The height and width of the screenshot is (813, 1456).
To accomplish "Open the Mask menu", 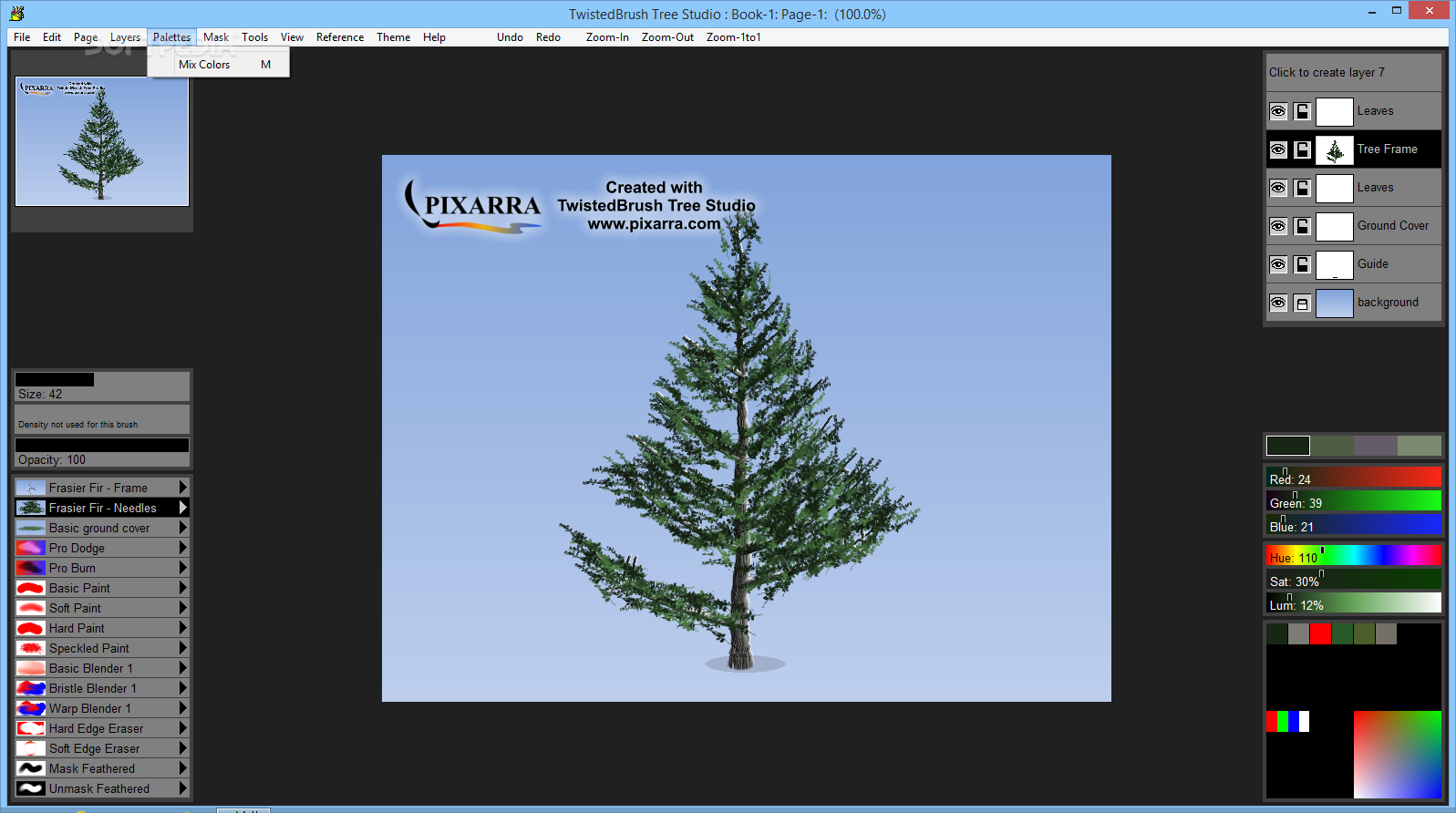I will coord(216,37).
